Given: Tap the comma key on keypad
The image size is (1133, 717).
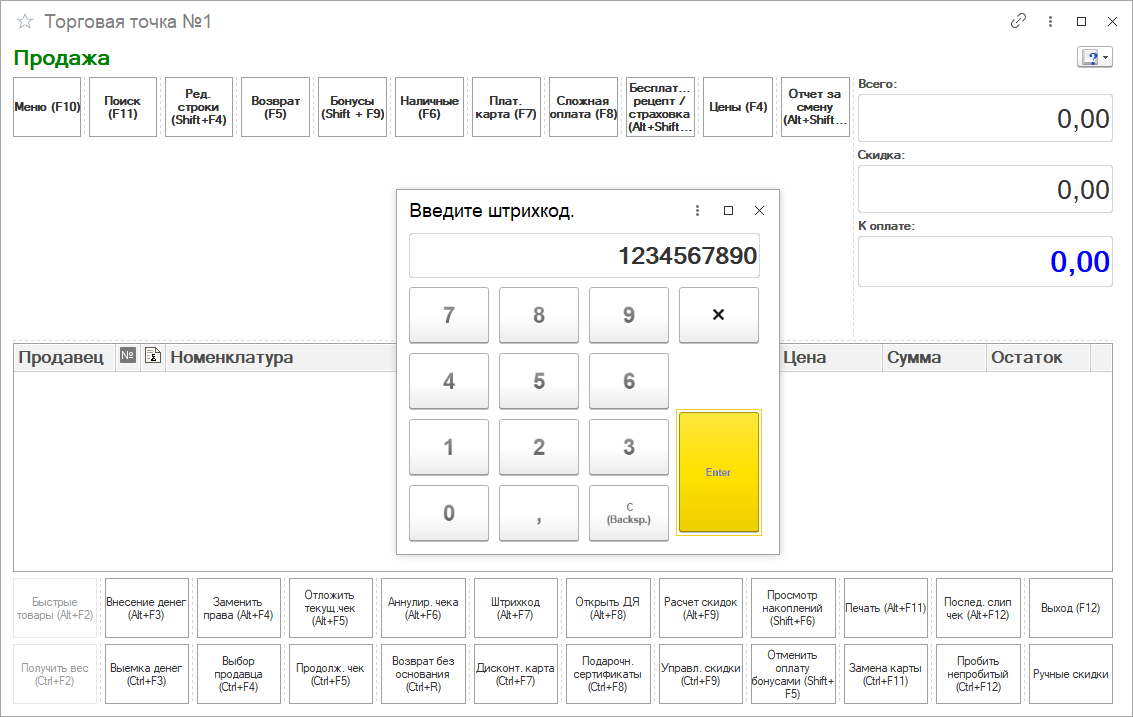Looking at the screenshot, I should 539,513.
